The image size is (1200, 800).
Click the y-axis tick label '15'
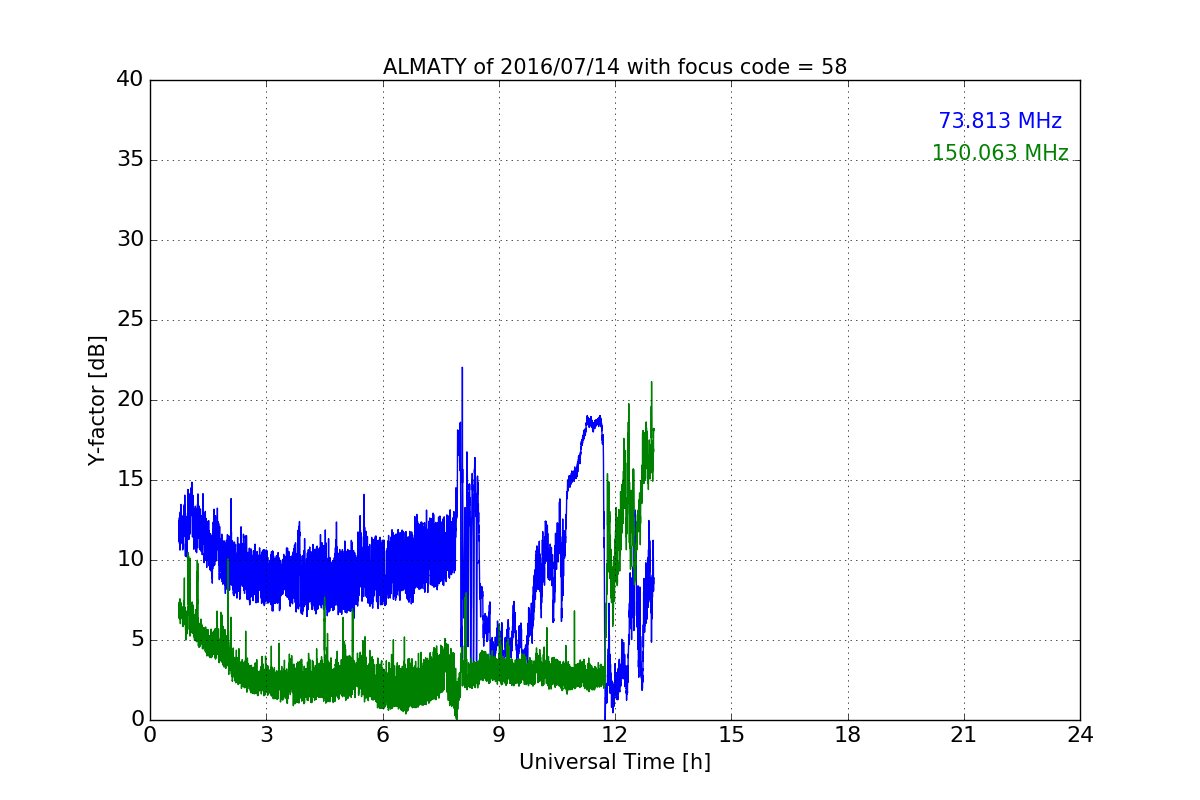tap(130, 480)
